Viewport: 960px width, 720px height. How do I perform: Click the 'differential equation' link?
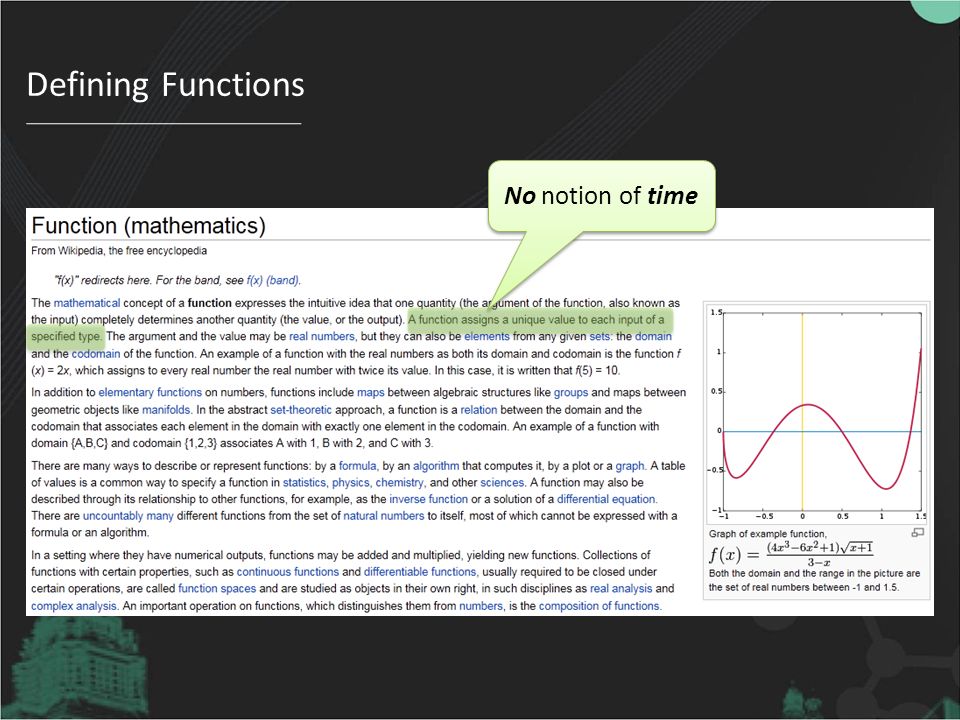(x=607, y=499)
